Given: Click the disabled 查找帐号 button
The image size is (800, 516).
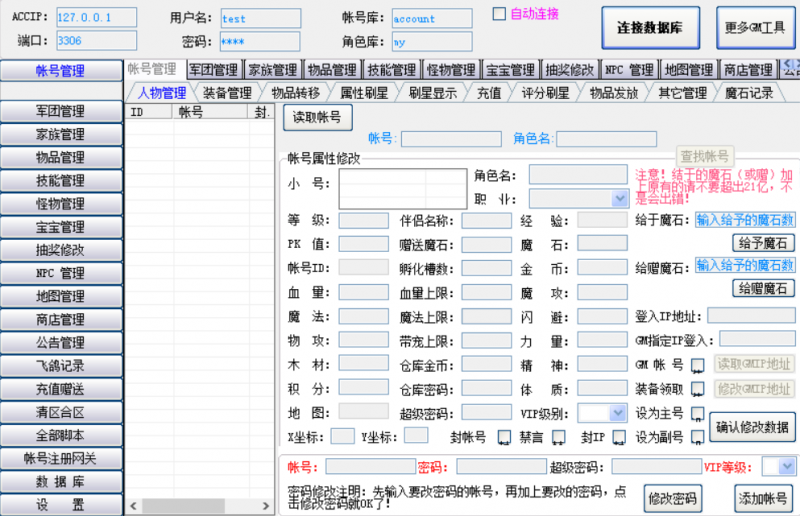Looking at the screenshot, I should pos(705,156).
